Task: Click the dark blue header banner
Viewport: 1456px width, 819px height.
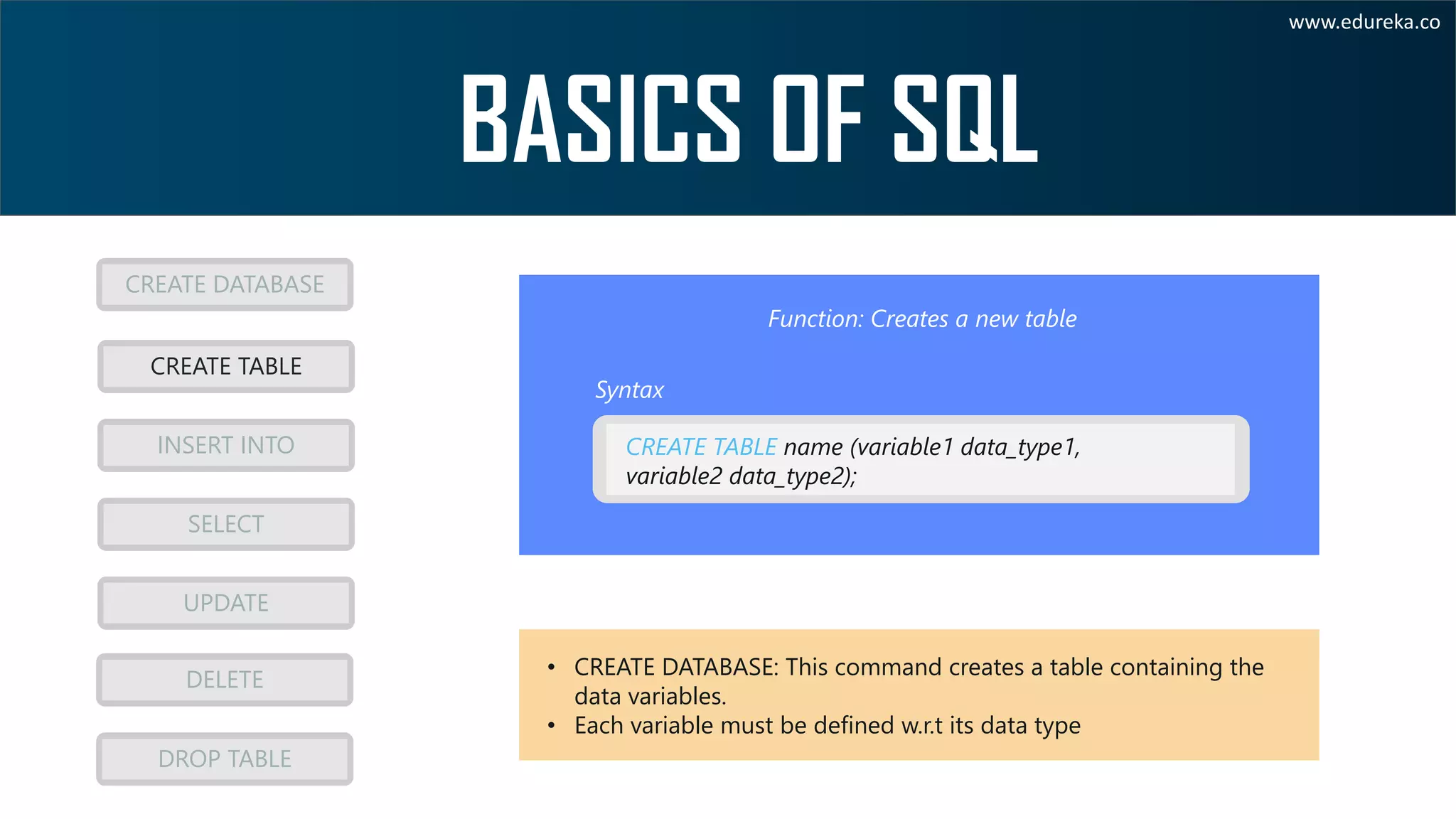Action: (x=213, y=107)
